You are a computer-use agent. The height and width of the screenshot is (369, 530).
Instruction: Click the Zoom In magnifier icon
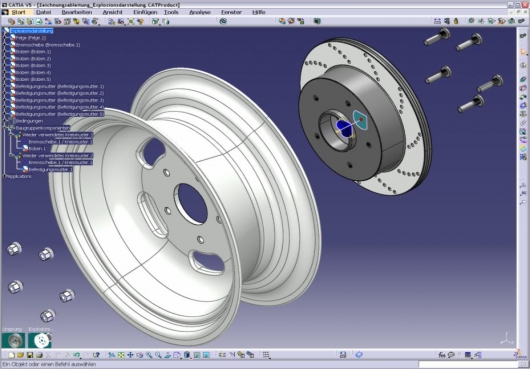(149, 355)
